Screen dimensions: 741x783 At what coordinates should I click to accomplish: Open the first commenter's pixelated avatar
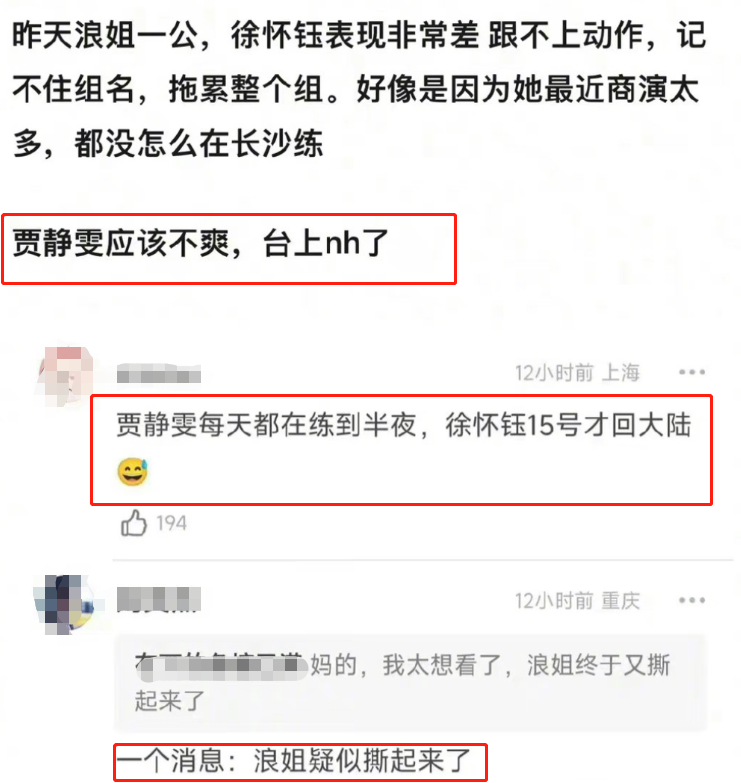click(x=65, y=376)
